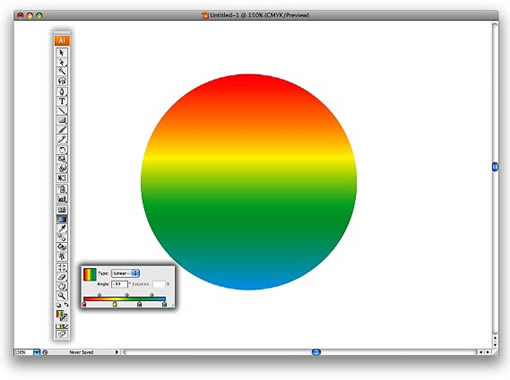The width and height of the screenshot is (510, 380).
Task: Select the yellow gradient color stop
Action: tap(115, 304)
